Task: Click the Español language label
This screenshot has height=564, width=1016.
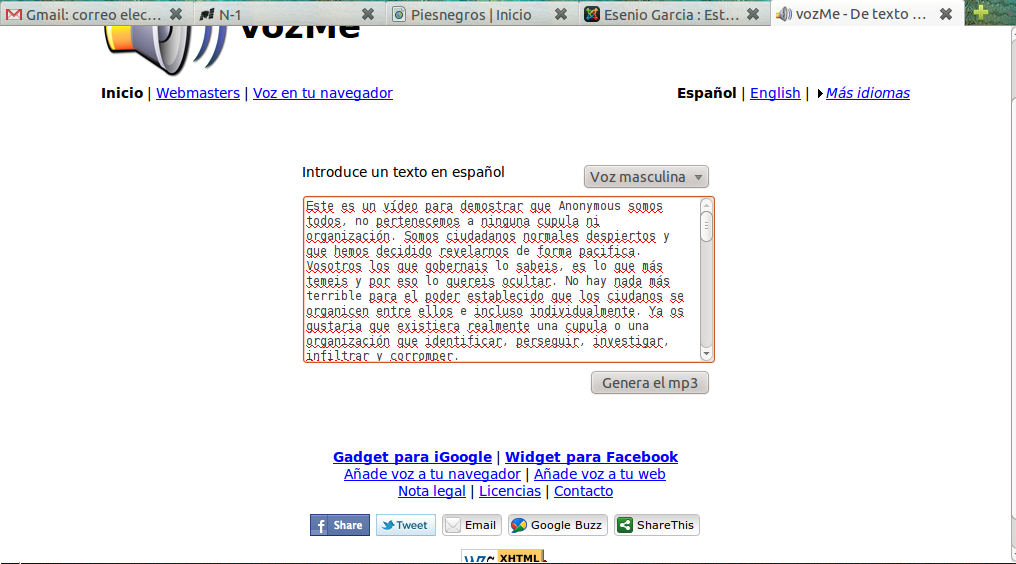Action: coord(706,93)
